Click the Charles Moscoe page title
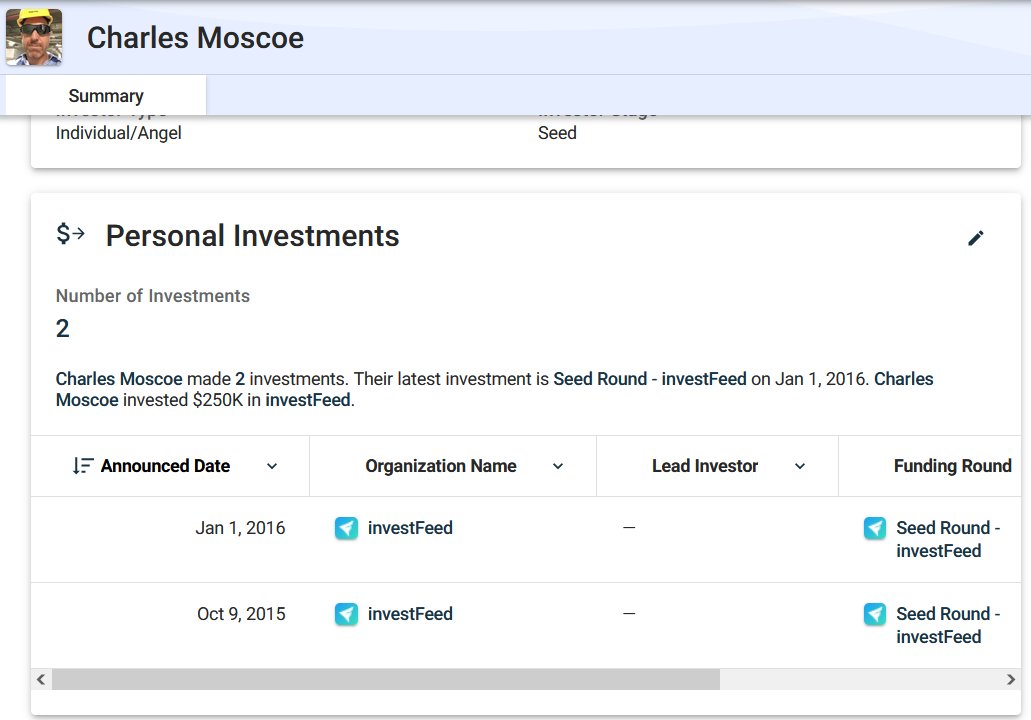Image resolution: width=1031 pixels, height=720 pixels. point(195,37)
